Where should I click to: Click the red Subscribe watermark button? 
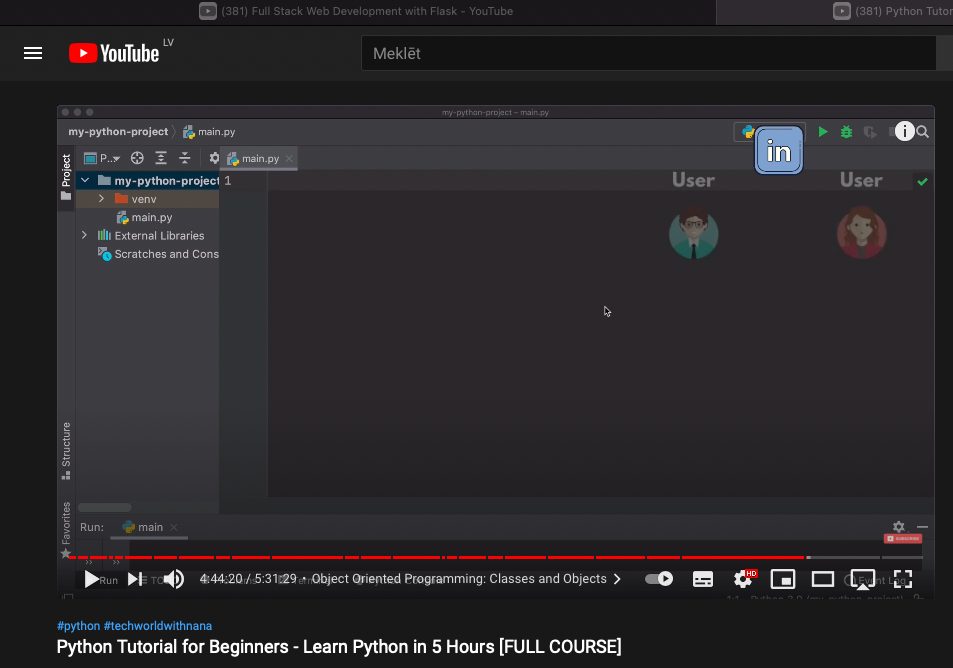click(x=903, y=539)
